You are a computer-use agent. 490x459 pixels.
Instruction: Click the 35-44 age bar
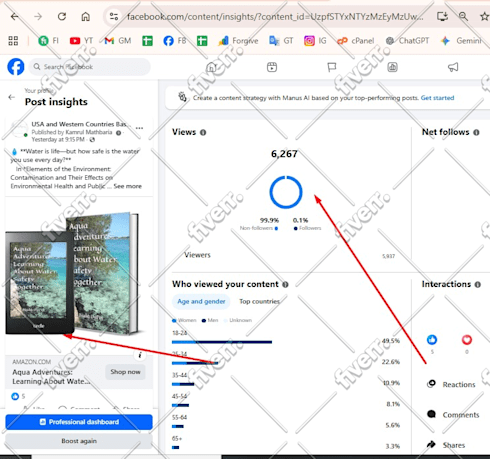coord(183,384)
